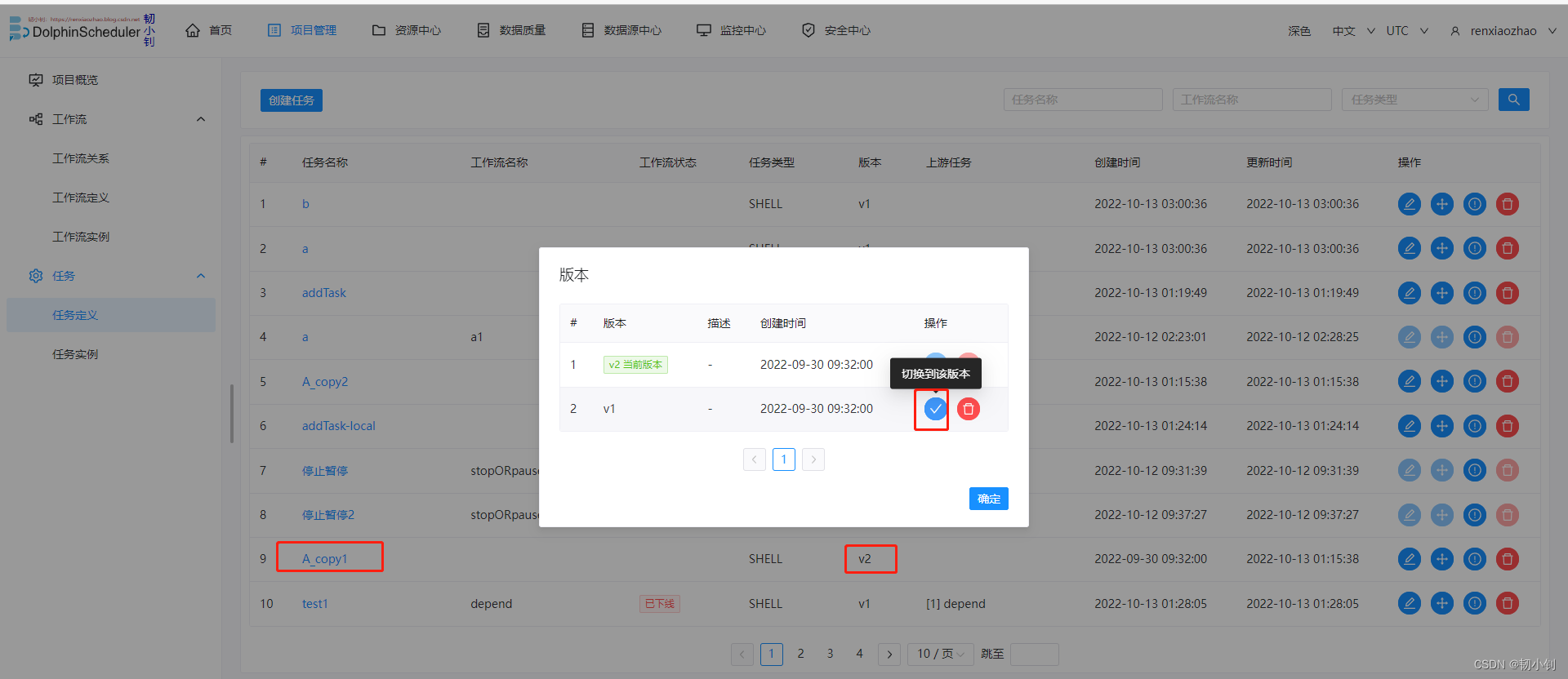1568x679 pixels.
Task: Click the blue search magnifier button
Action: coord(1514,100)
